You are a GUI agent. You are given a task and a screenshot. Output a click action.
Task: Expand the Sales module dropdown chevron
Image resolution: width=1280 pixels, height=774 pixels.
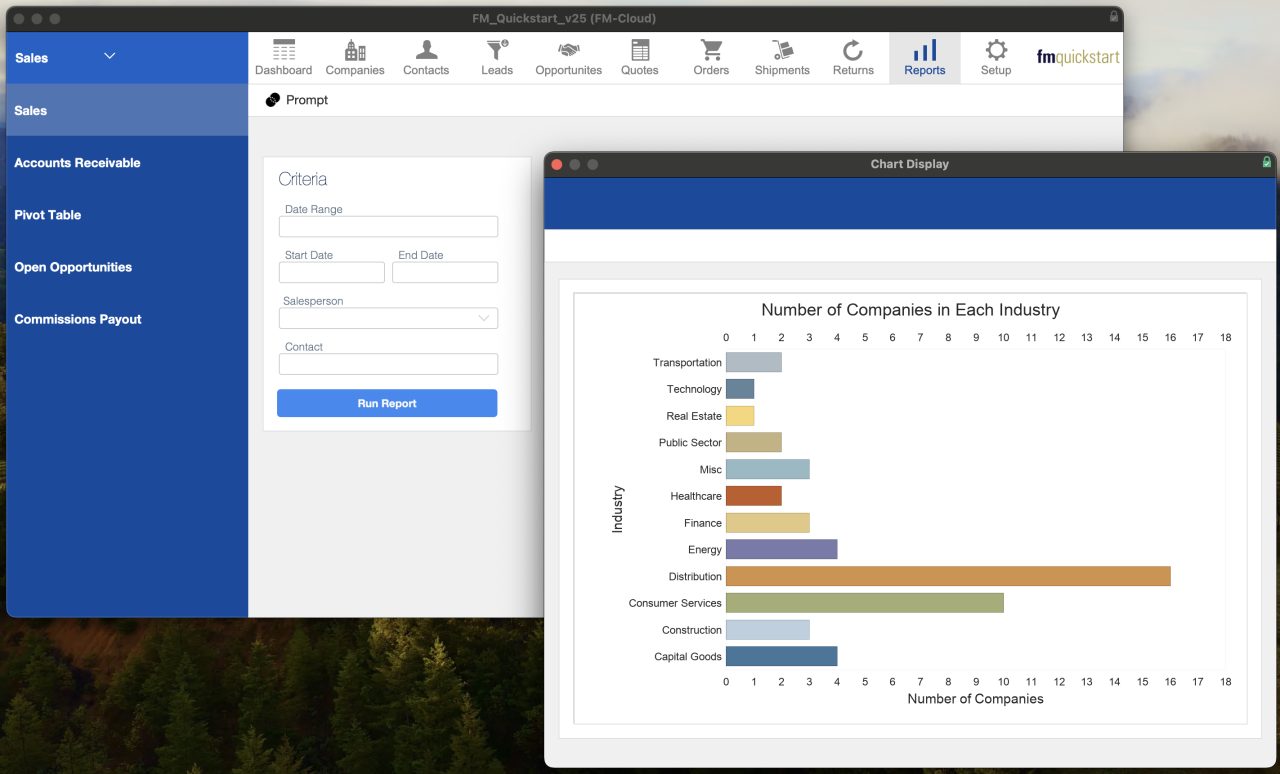point(110,56)
